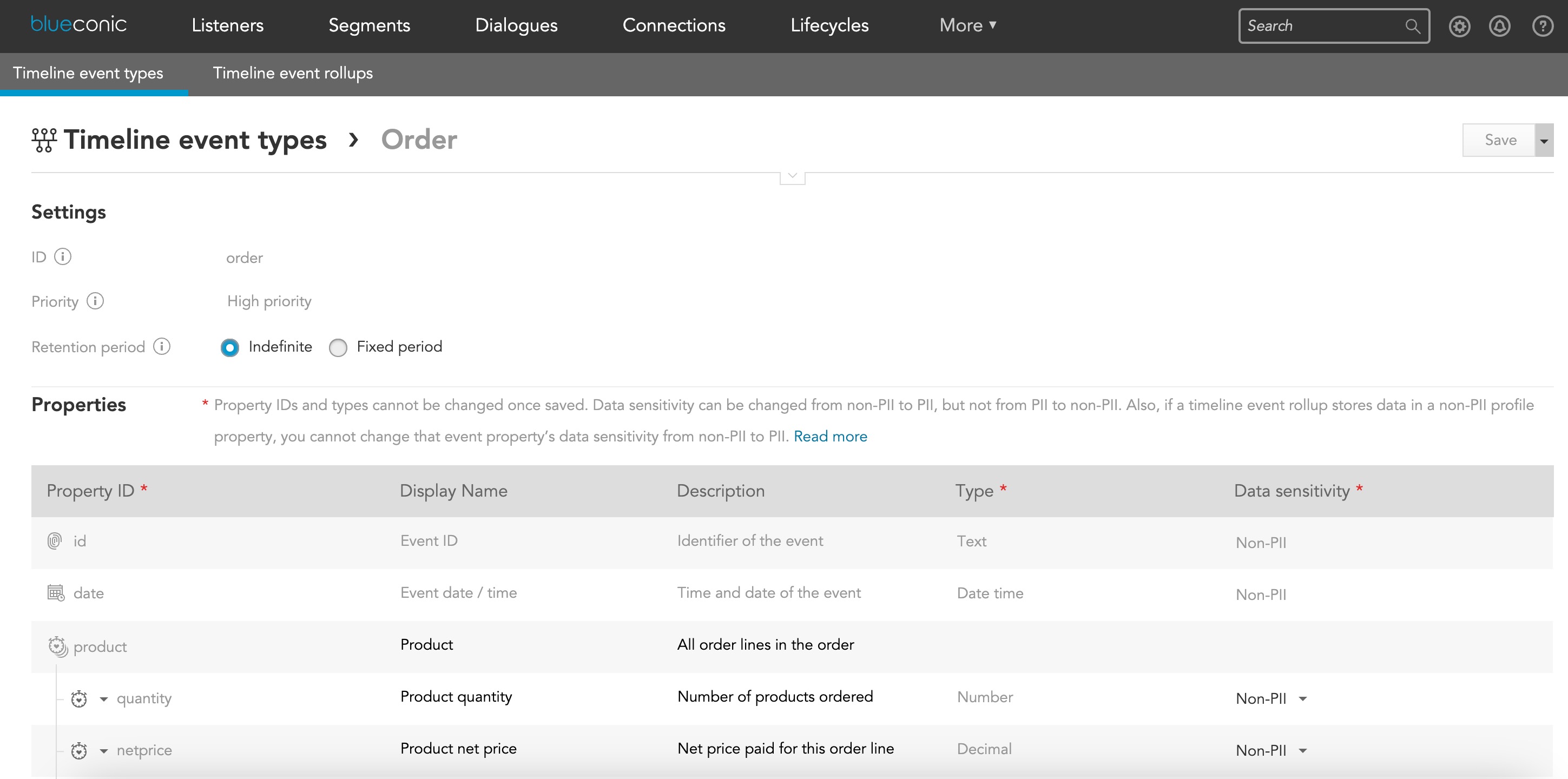Image resolution: width=1568 pixels, height=779 pixels.
Task: Click the Property ID column header
Action: pos(97,491)
